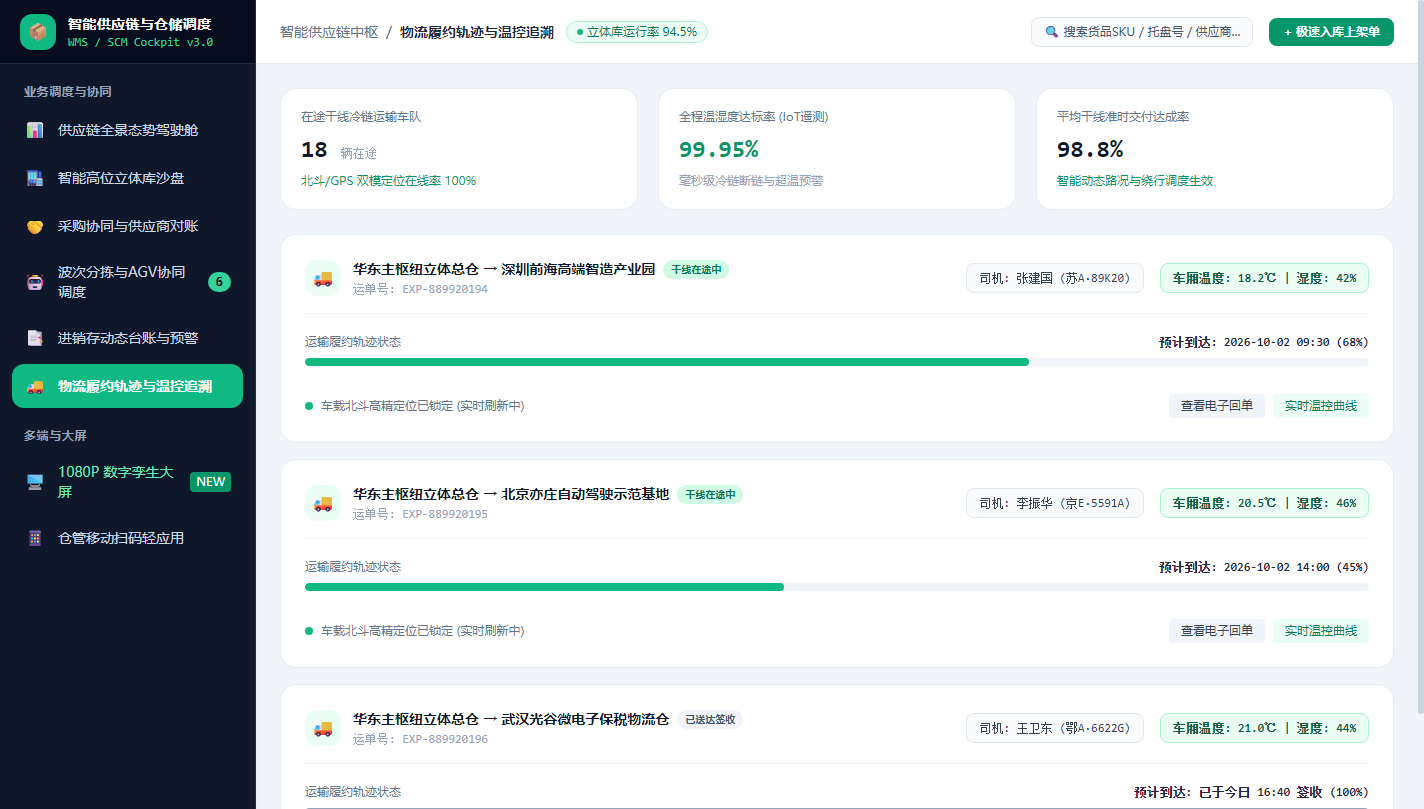The image size is (1424, 809).
Task: Select 采购协同与供应商对账 in sidebar
Action: point(127,226)
